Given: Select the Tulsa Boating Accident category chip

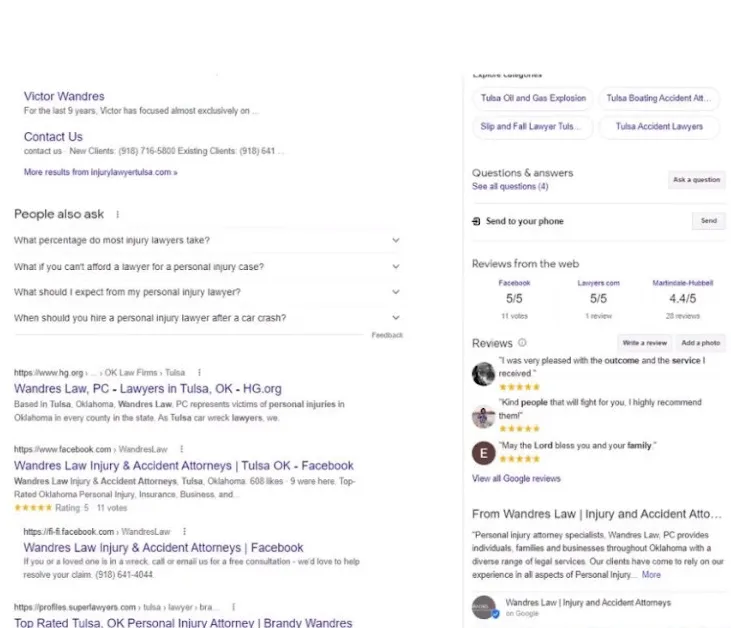Looking at the screenshot, I should pos(659,98).
